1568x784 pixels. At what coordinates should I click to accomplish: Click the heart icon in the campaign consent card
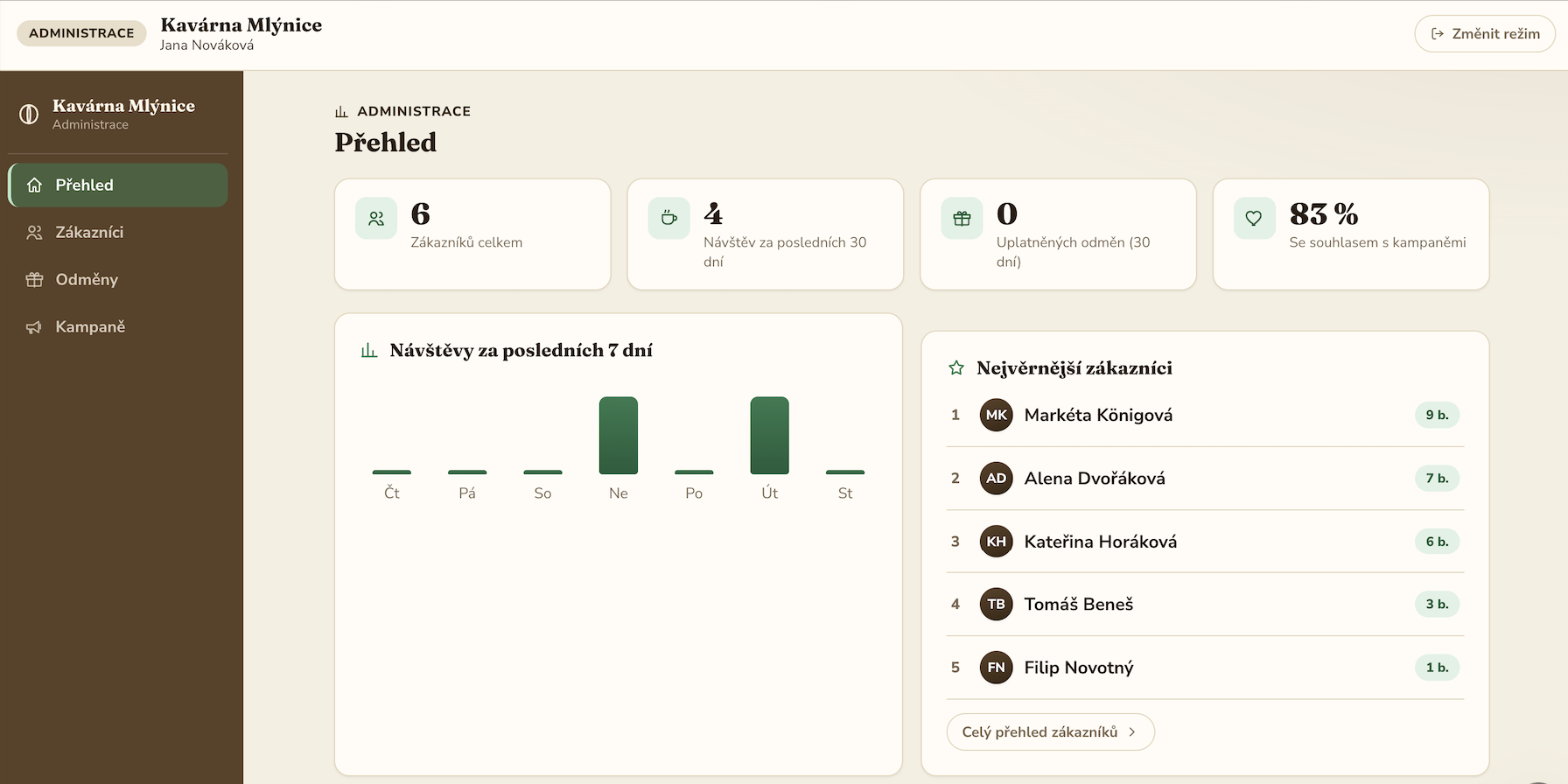click(1254, 219)
